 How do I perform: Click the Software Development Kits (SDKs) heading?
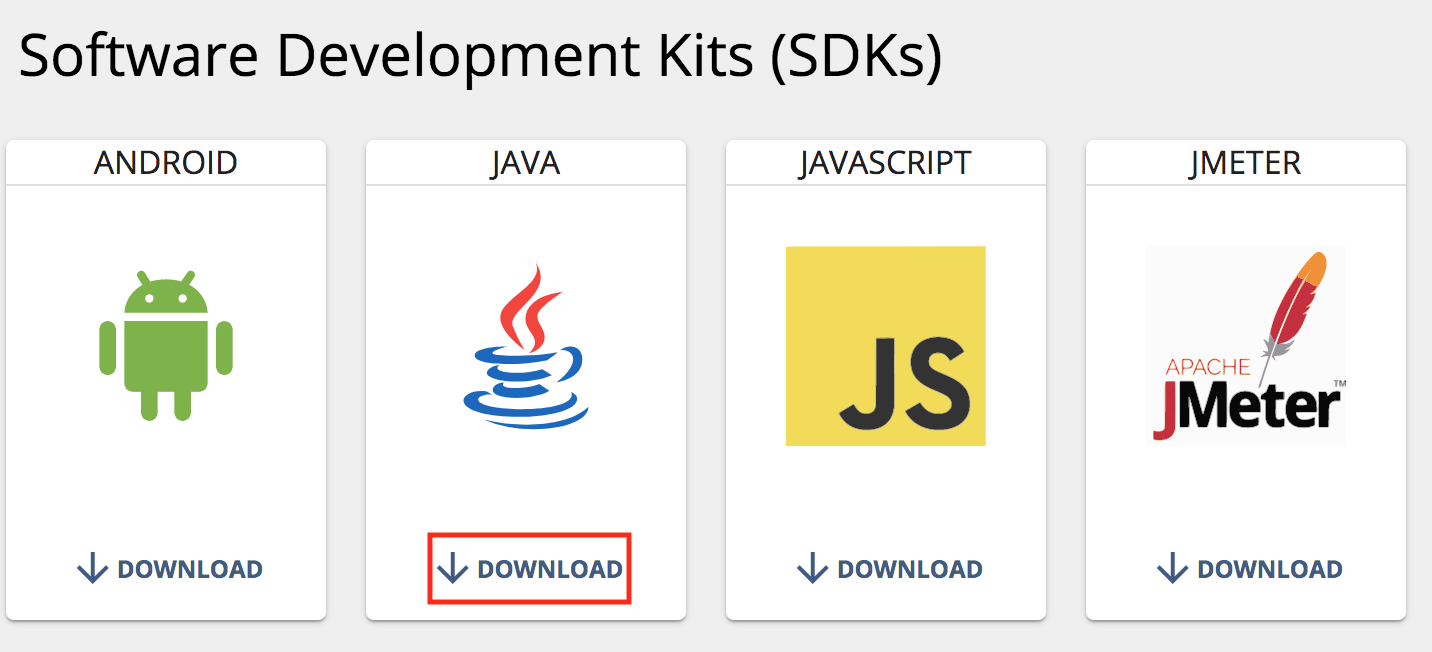[480, 57]
